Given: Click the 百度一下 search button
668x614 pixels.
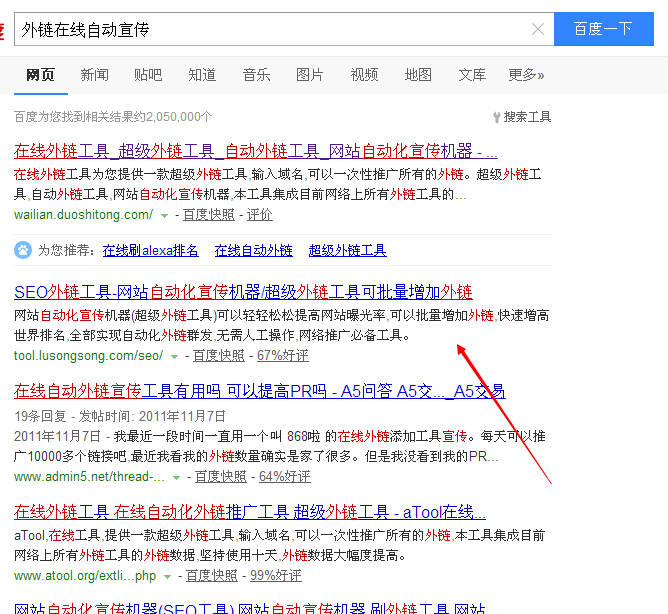Looking at the screenshot, I should [x=604, y=29].
